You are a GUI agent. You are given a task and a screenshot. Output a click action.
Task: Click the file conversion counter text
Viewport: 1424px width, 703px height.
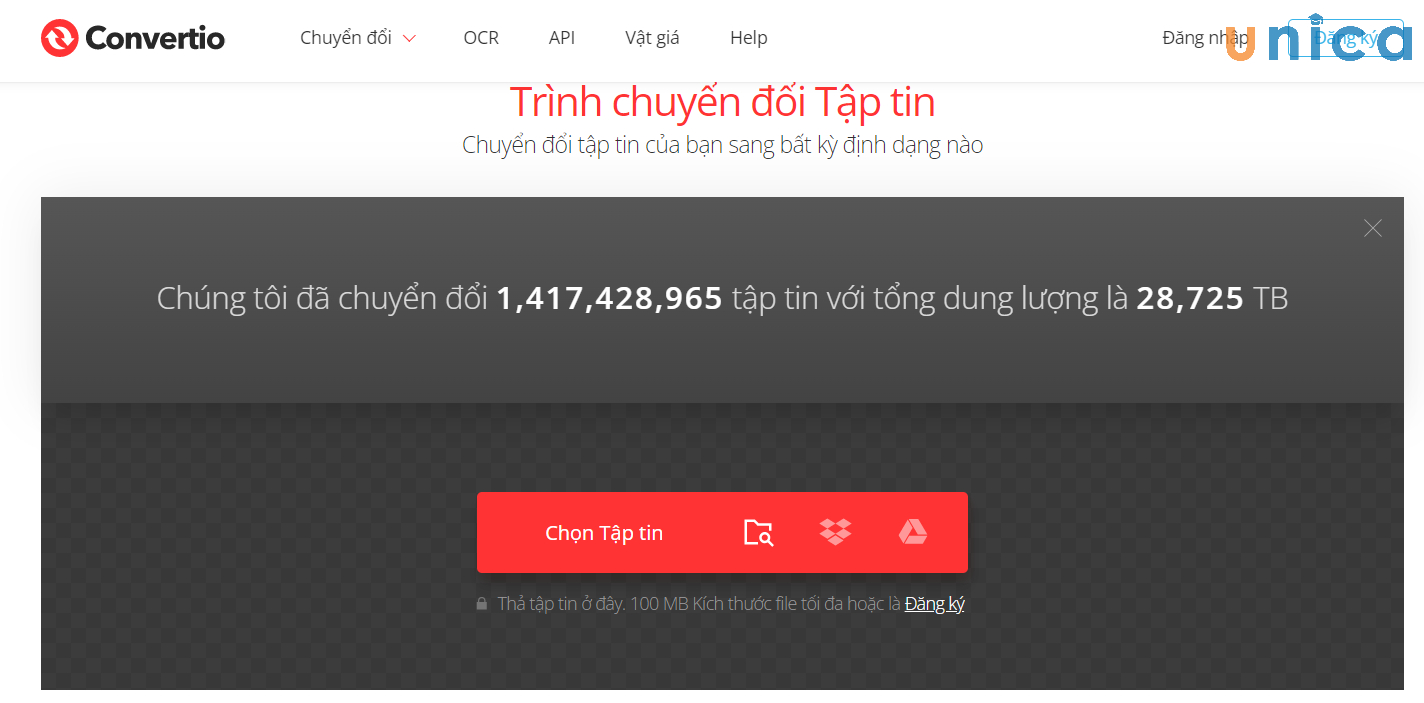click(x=722, y=298)
